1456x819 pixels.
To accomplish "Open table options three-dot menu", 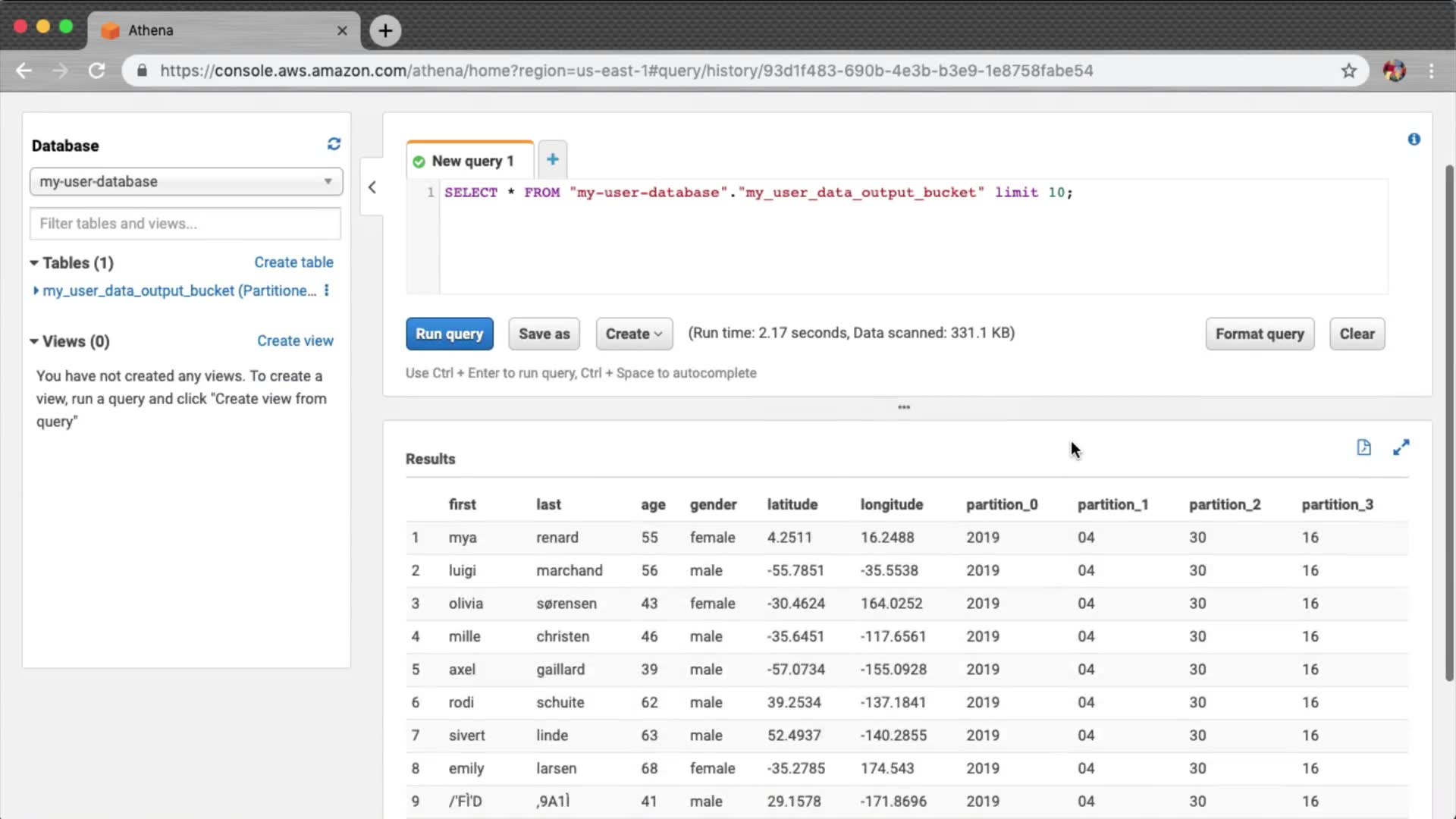I will pyautogui.click(x=327, y=290).
